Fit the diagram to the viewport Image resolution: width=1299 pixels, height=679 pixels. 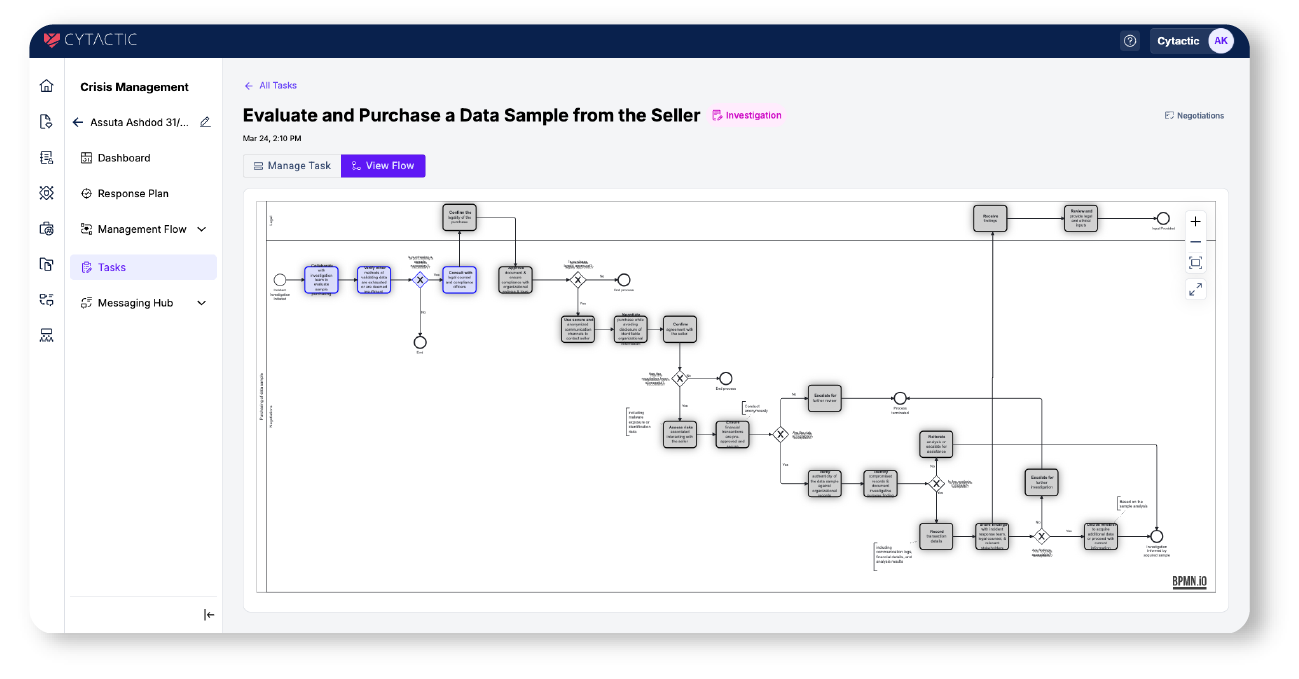(x=1195, y=263)
